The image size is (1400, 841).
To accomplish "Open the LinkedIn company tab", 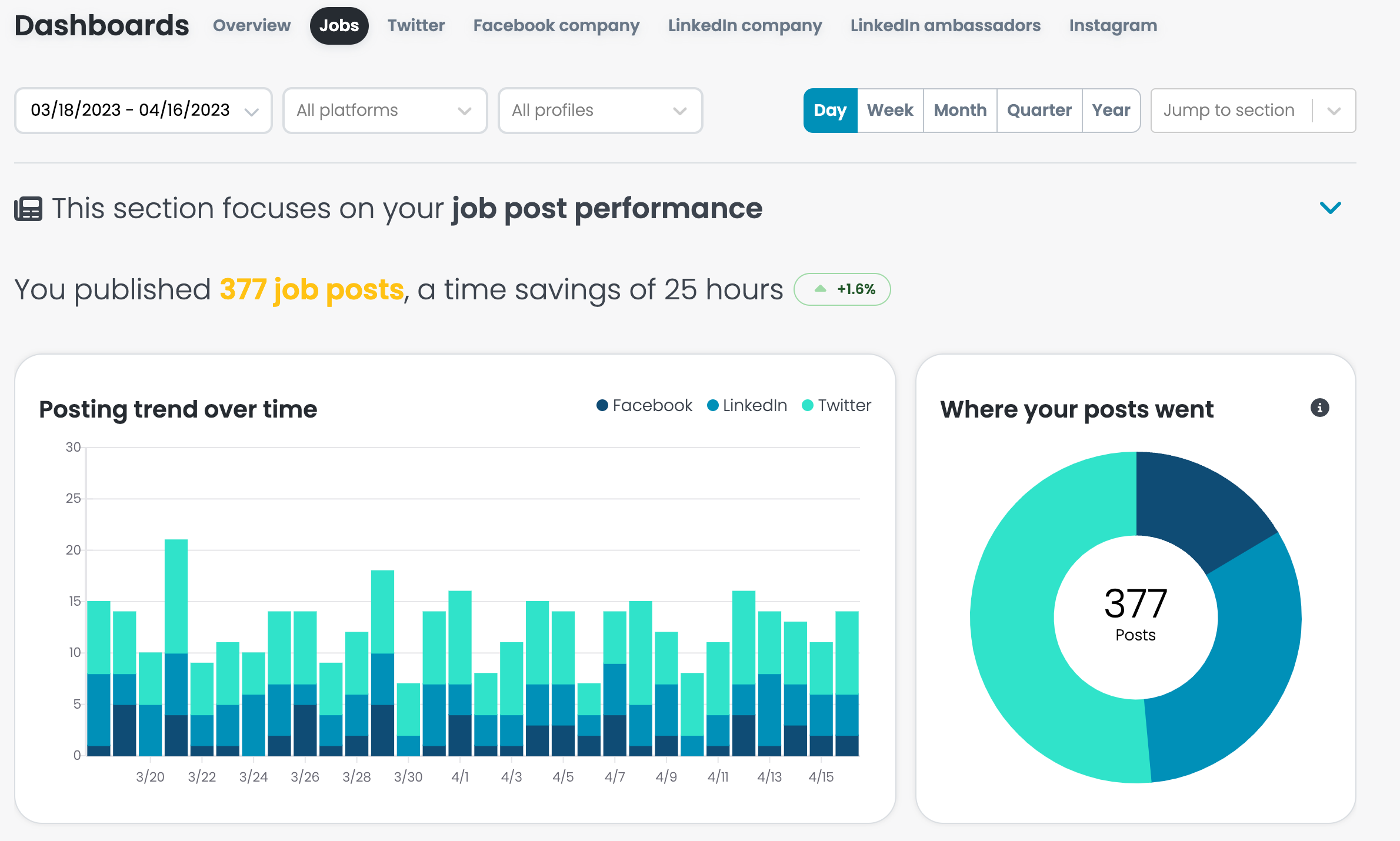I will click(745, 25).
